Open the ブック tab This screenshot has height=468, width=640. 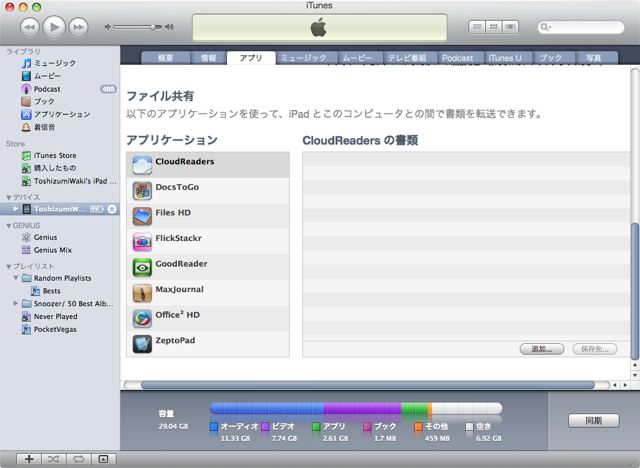551,58
